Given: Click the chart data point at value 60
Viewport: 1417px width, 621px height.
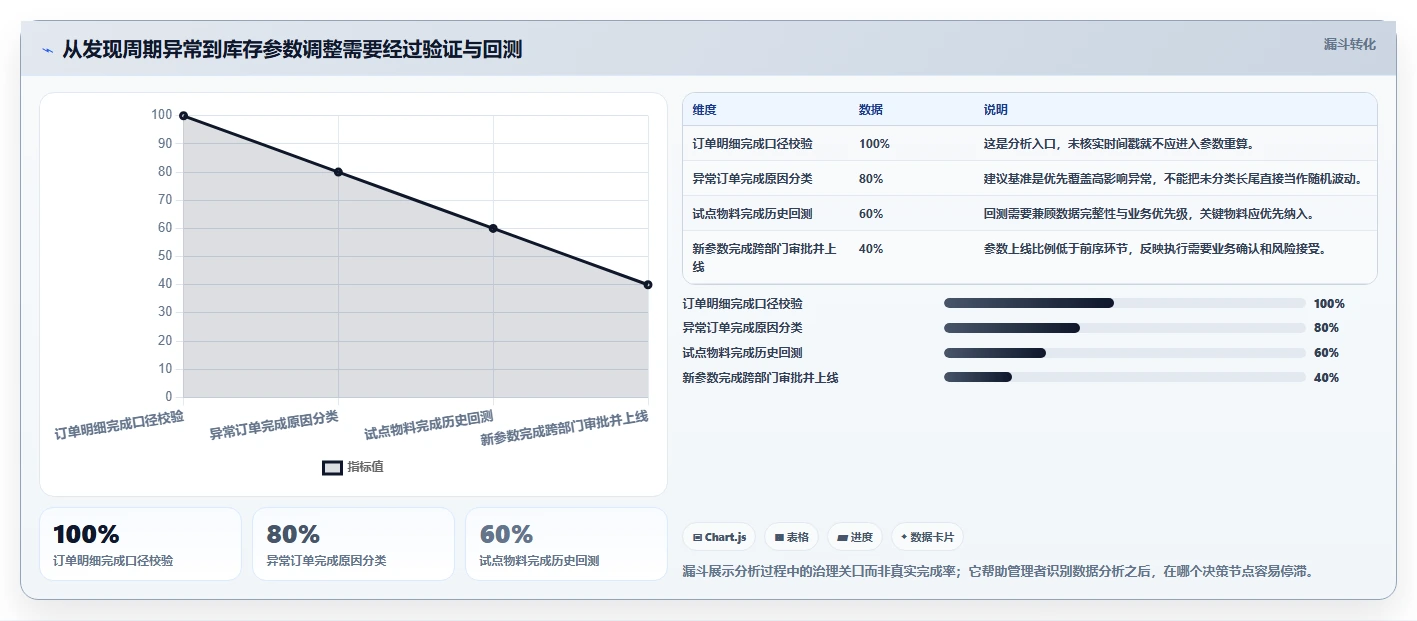Looking at the screenshot, I should [x=493, y=228].
